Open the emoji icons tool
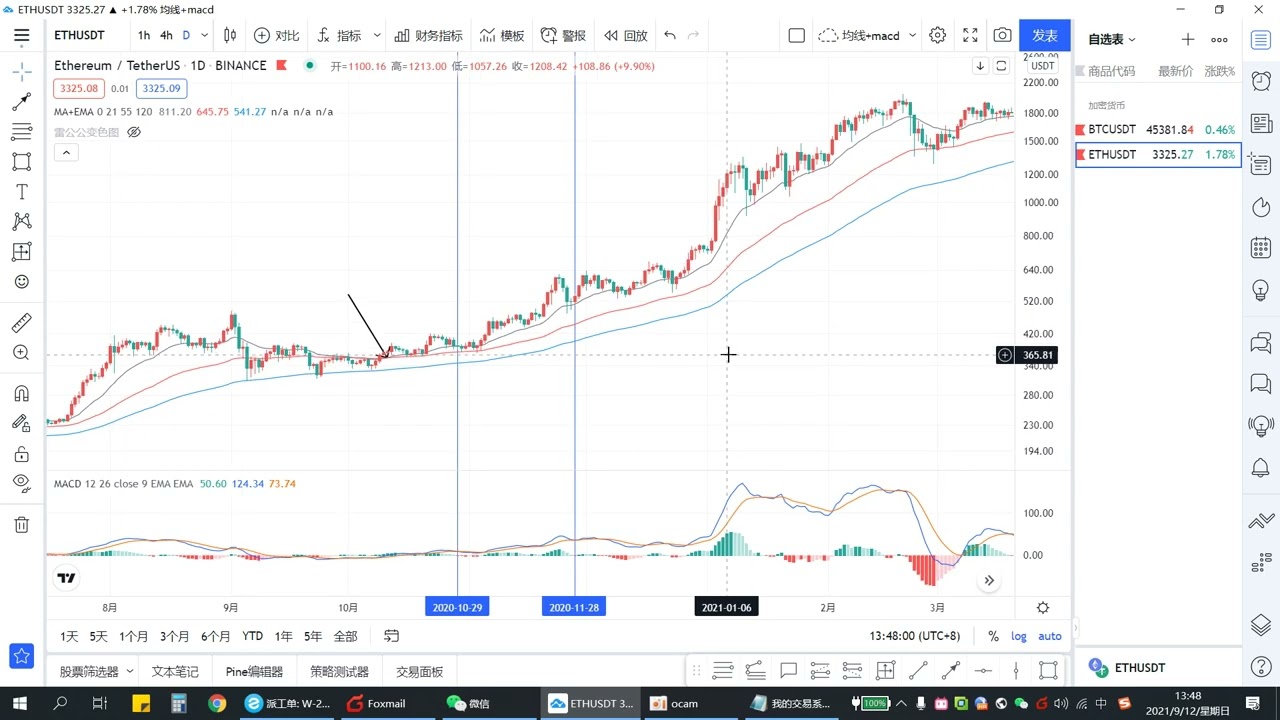 [x=21, y=282]
